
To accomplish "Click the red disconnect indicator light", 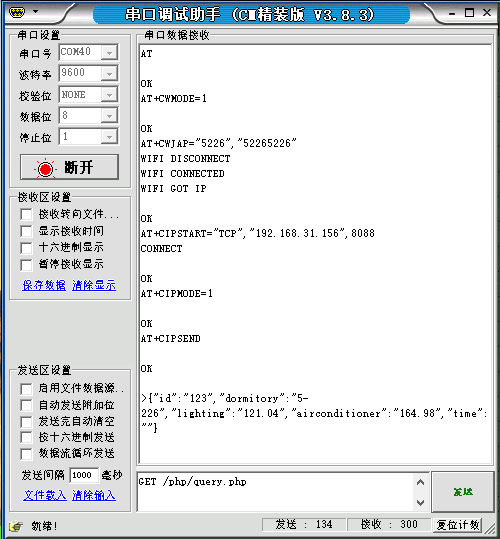I will tap(45, 169).
